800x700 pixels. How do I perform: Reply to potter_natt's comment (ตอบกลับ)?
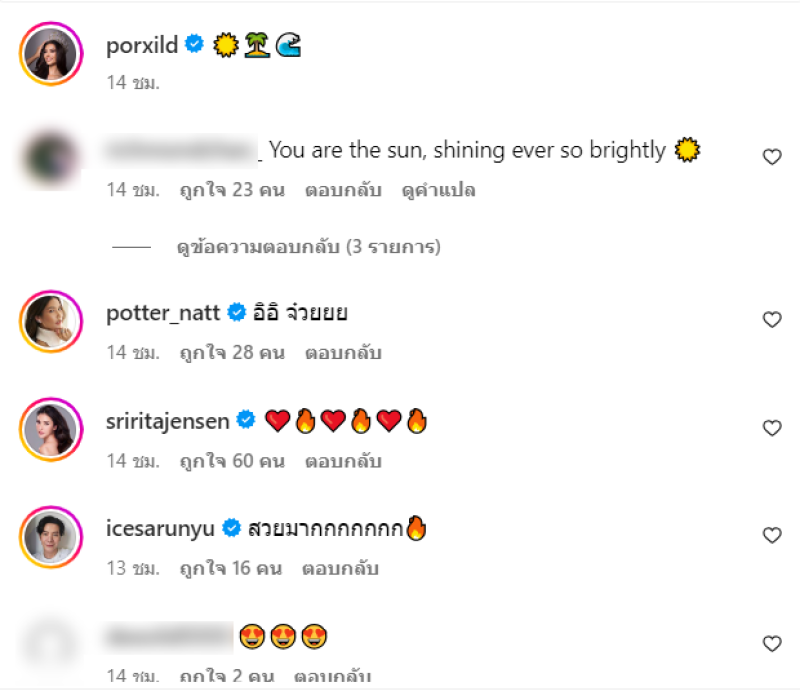click(343, 352)
